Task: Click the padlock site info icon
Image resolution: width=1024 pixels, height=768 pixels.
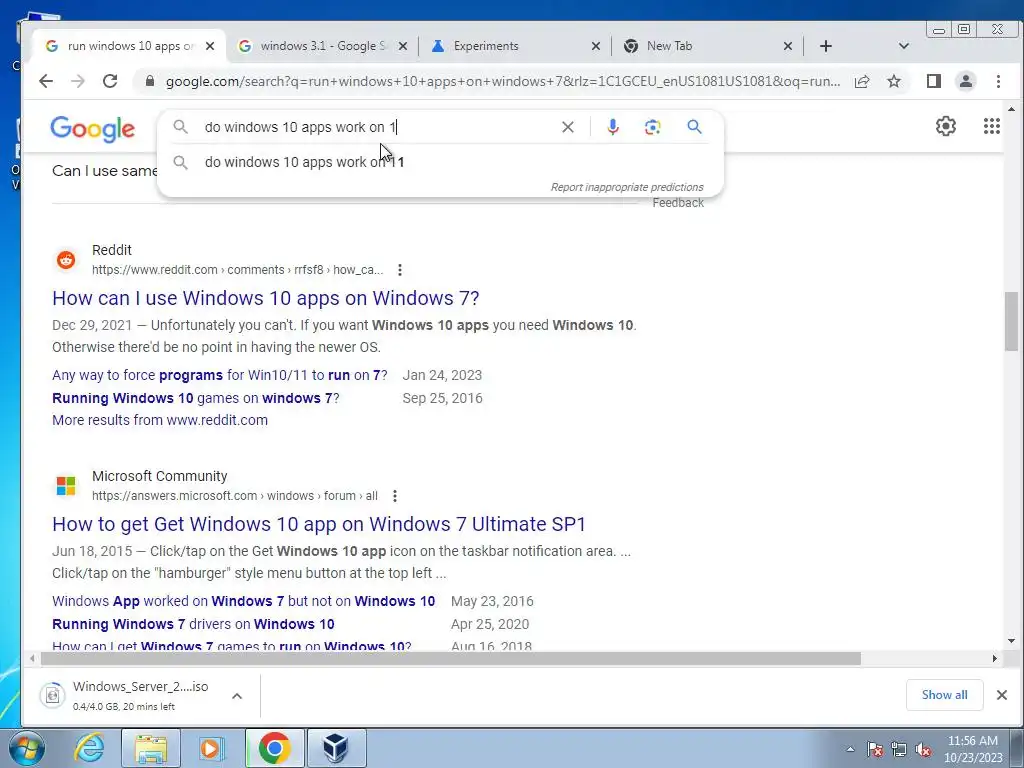Action: click(x=150, y=81)
